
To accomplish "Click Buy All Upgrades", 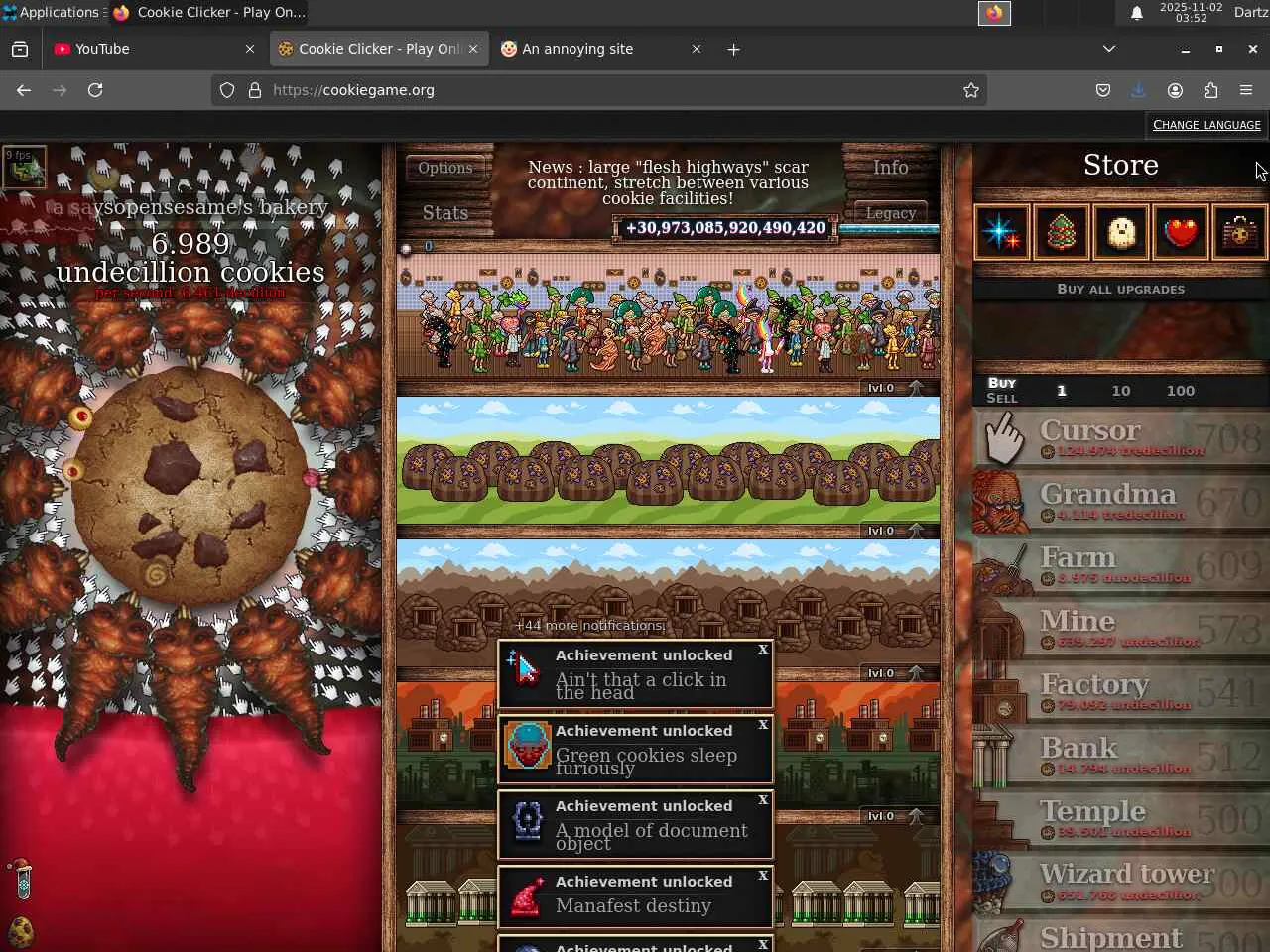I will tap(1121, 290).
